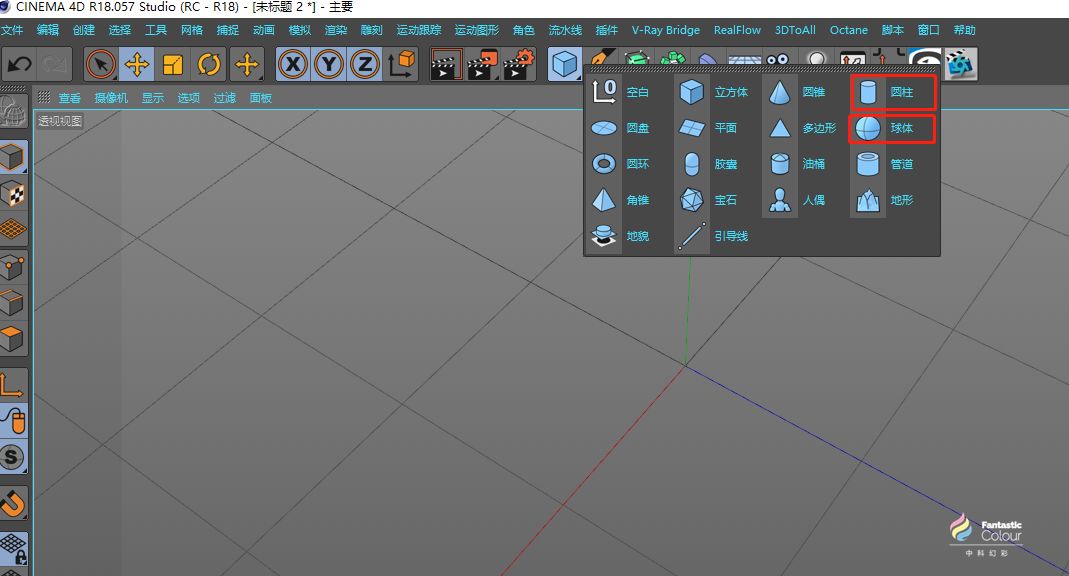Switch coordinate system icon
Image resolution: width=1069 pixels, height=576 pixels.
[402, 65]
